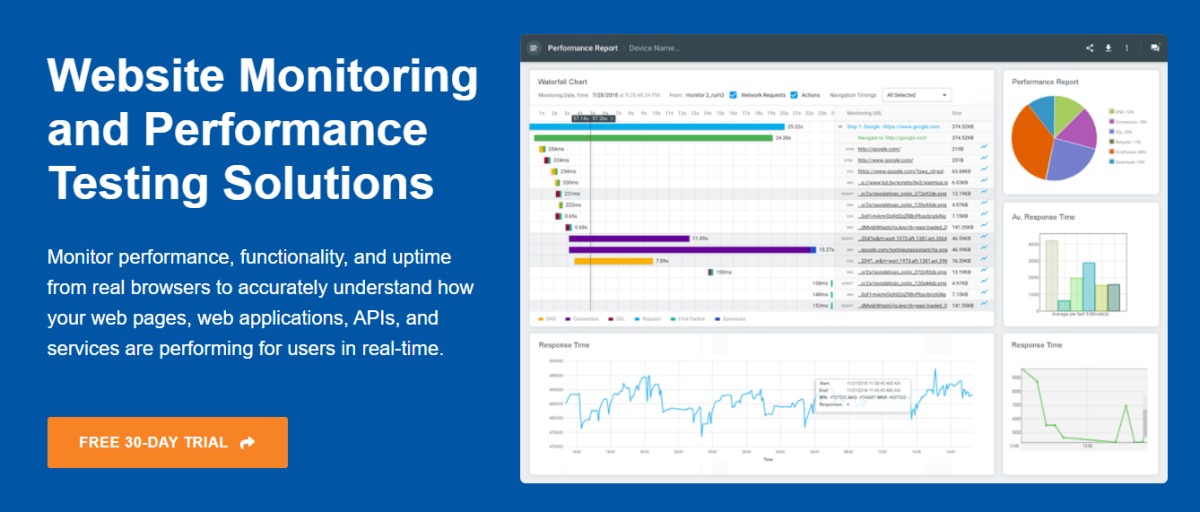Click trend chart icon on google.com row
This screenshot has width=1200, height=512.
(x=984, y=147)
